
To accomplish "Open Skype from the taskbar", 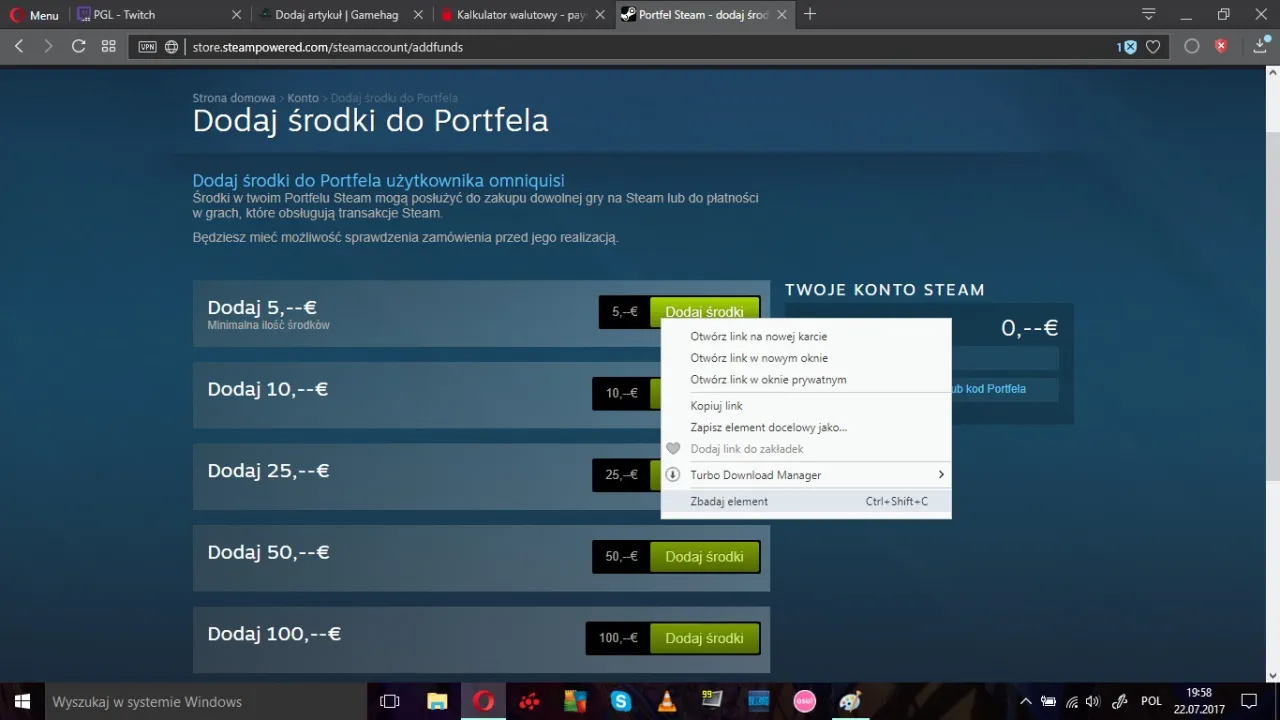I will coord(621,702).
